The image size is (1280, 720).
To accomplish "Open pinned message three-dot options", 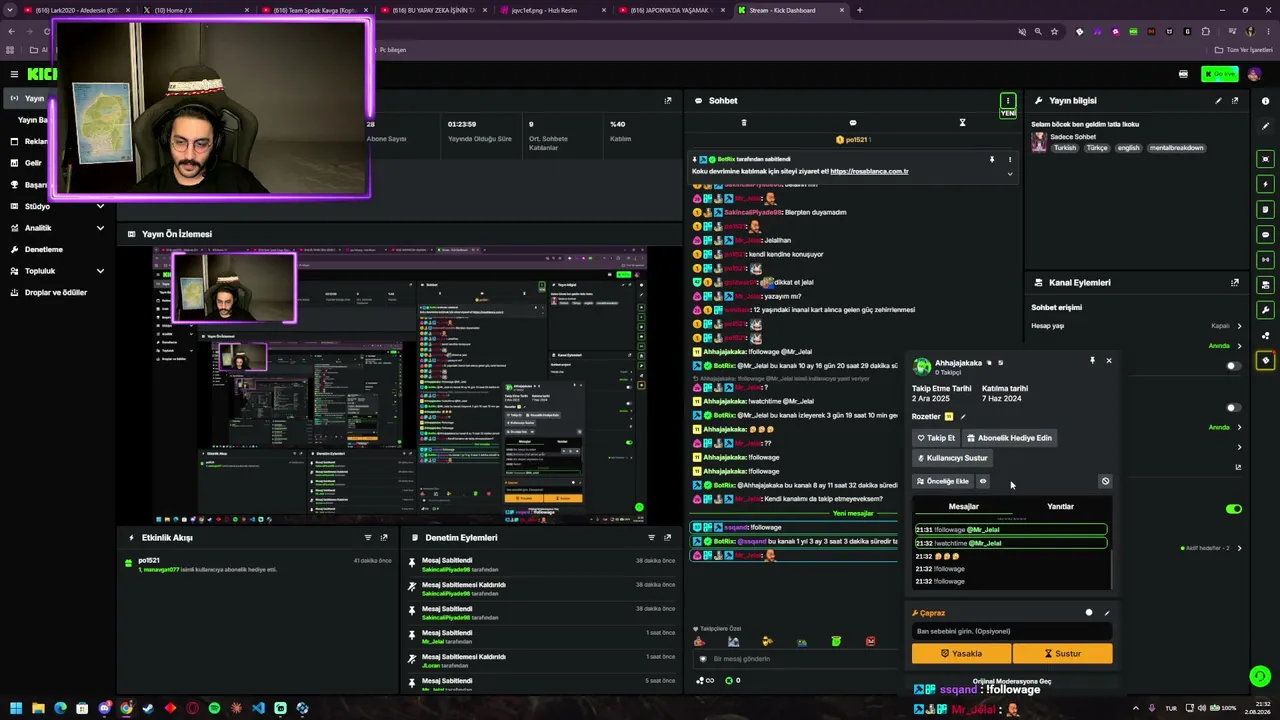I will (x=1010, y=159).
